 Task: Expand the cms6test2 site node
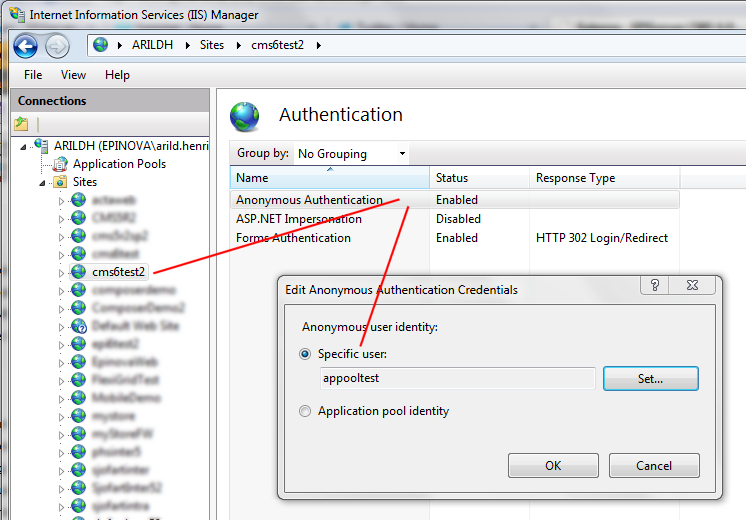point(61,272)
